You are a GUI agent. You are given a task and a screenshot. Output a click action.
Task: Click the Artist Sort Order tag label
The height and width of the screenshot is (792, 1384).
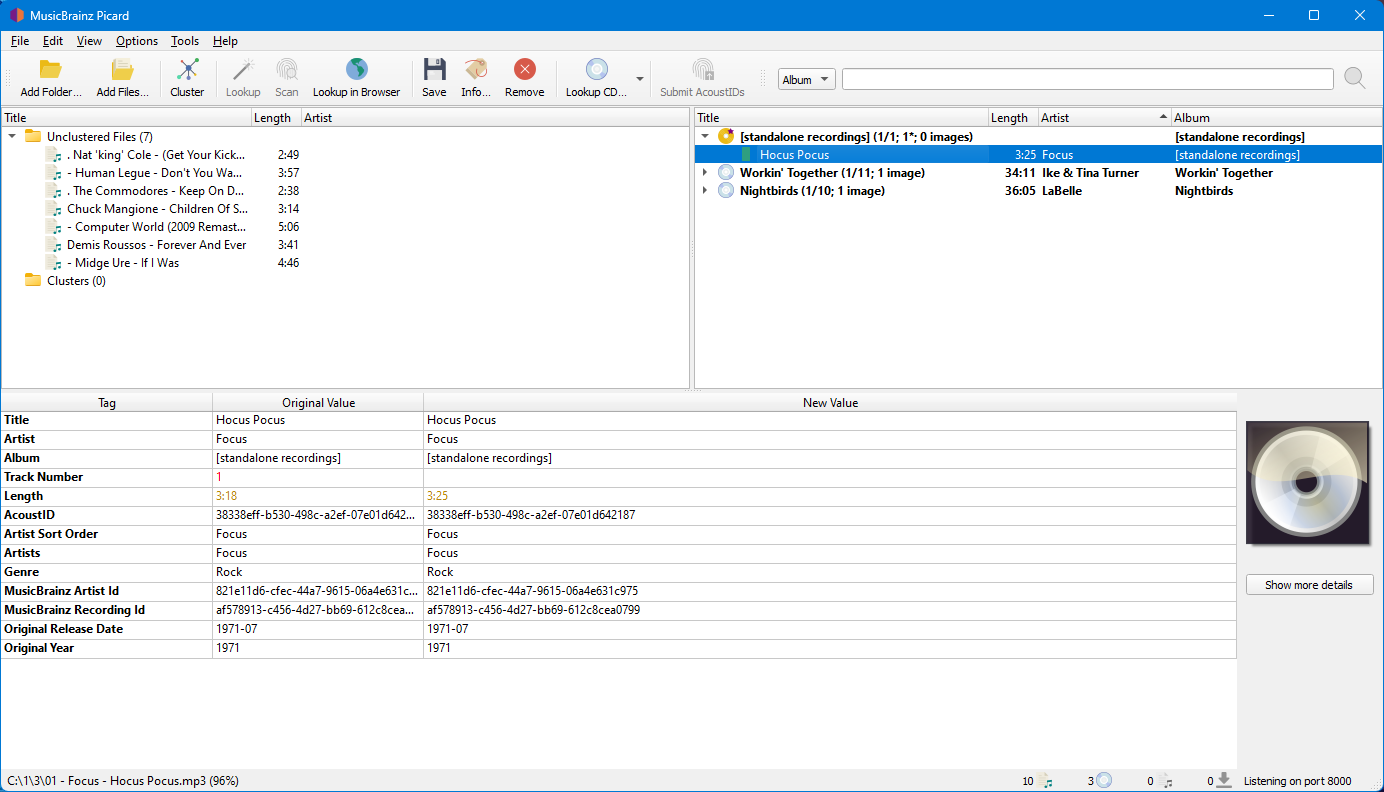(51, 533)
